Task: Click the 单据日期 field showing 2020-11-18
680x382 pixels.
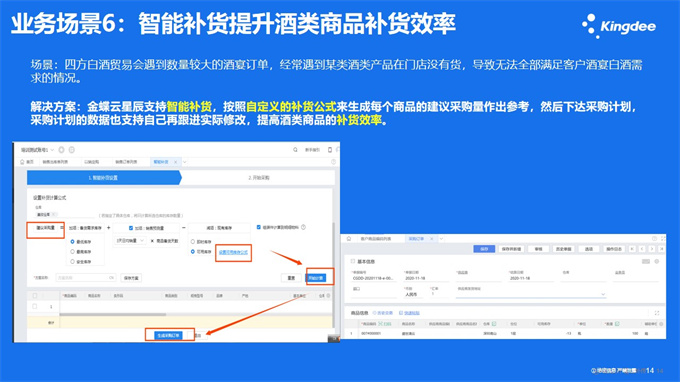Action: (x=426, y=278)
